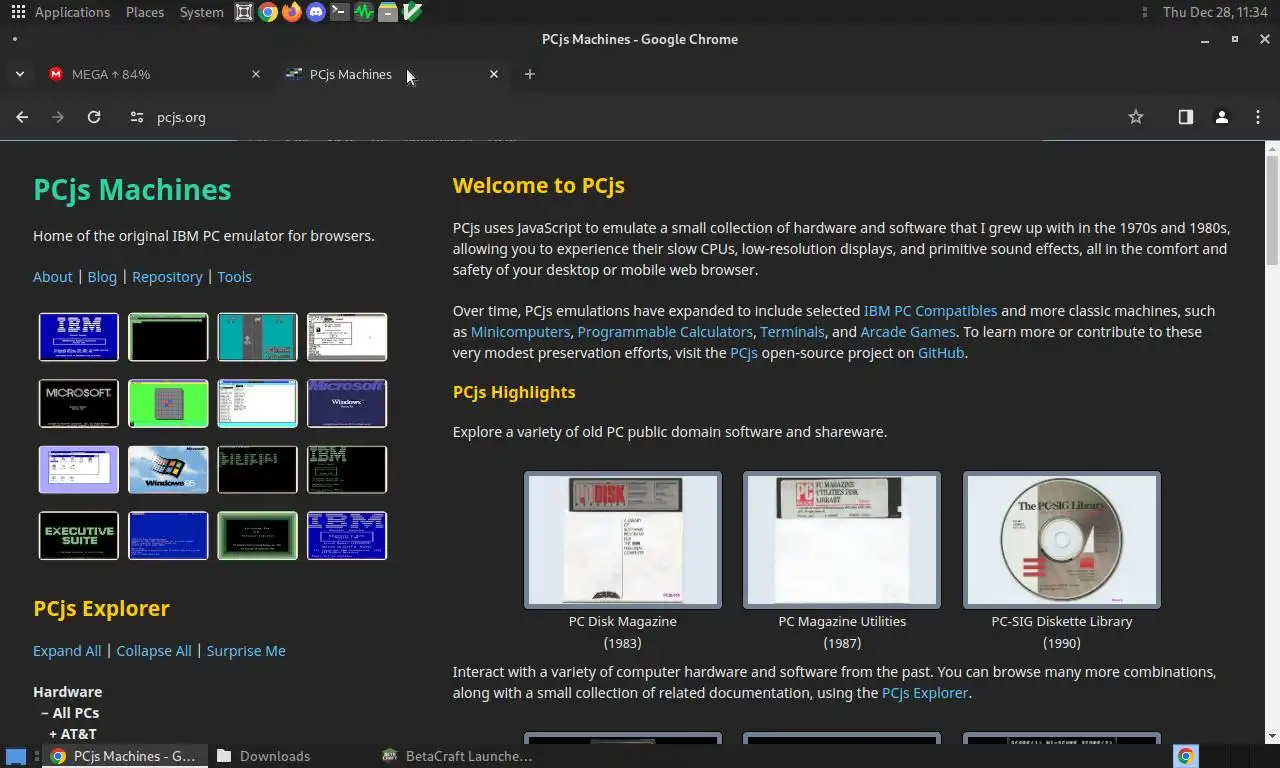Open the bright green grid game thumbnail
Image resolution: width=1280 pixels, height=768 pixels.
[x=168, y=403]
